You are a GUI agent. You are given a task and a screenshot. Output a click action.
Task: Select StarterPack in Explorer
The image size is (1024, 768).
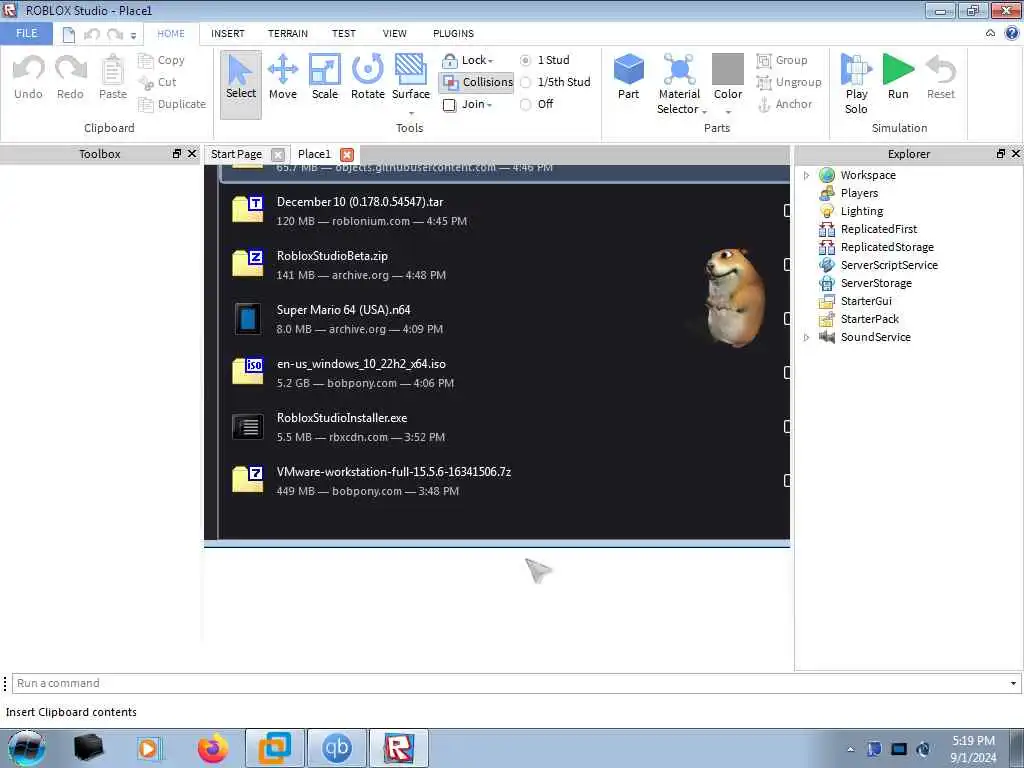(x=869, y=319)
